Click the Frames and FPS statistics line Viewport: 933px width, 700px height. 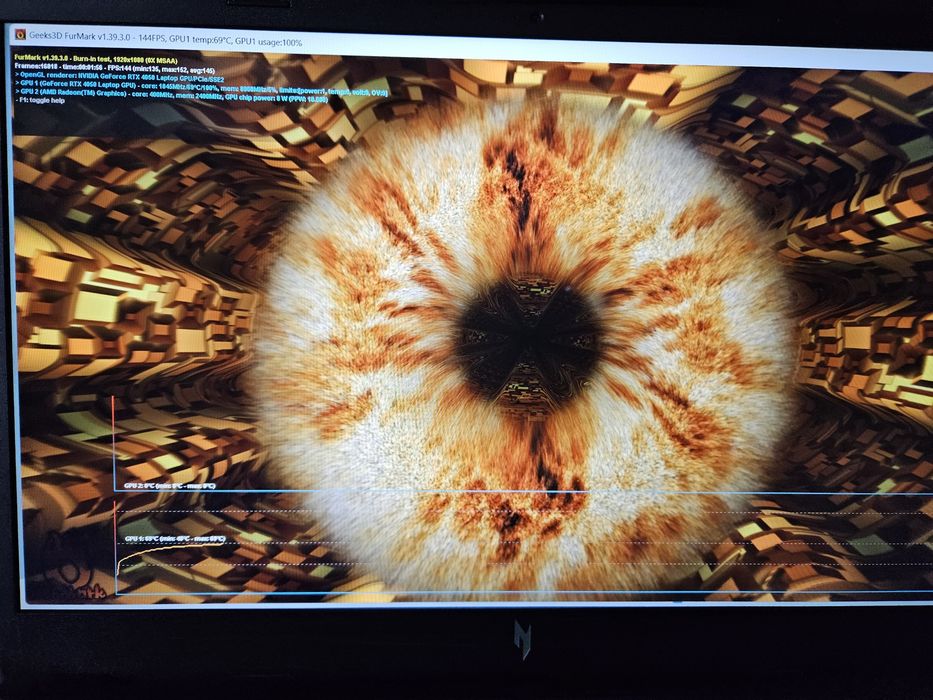tap(115, 68)
